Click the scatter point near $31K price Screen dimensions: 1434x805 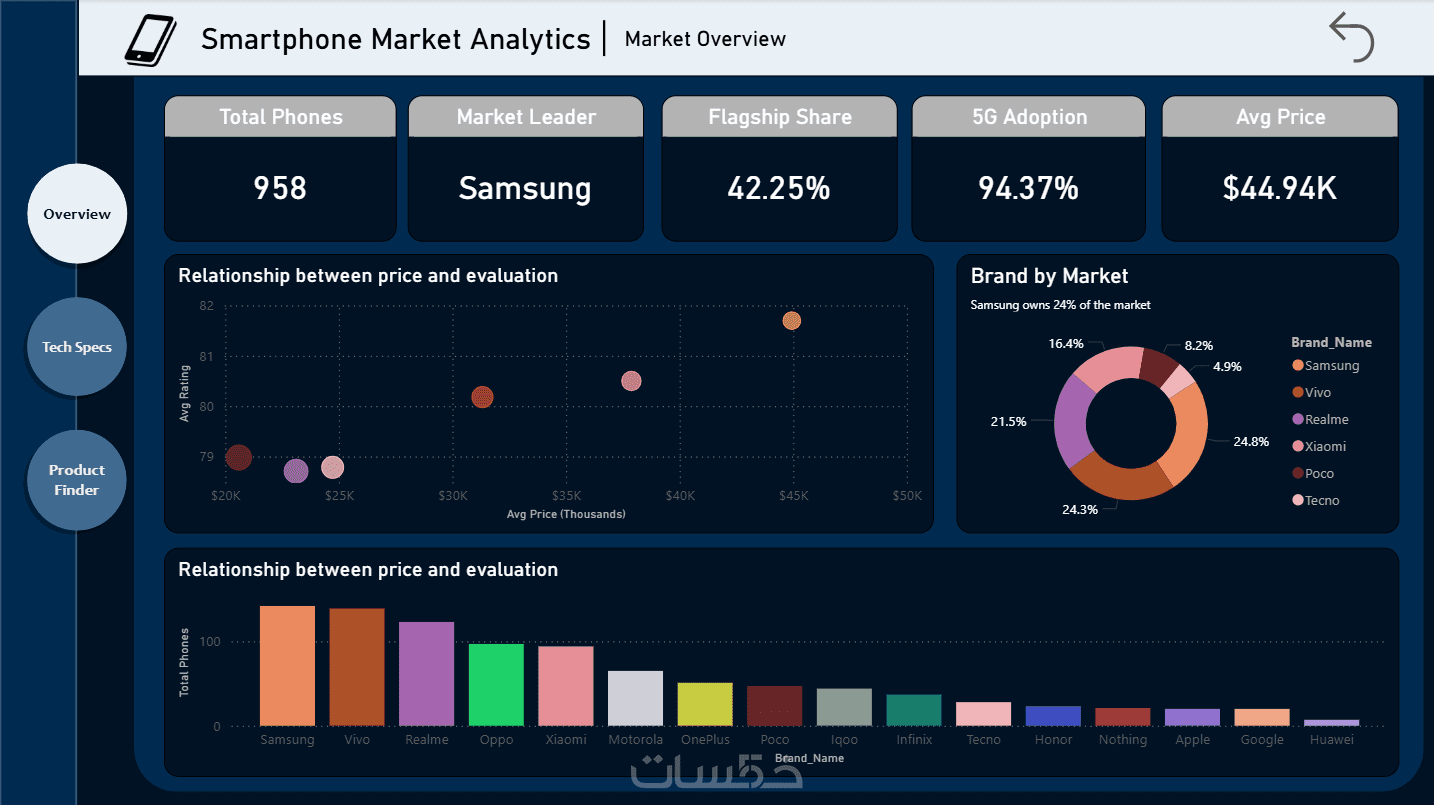(483, 397)
